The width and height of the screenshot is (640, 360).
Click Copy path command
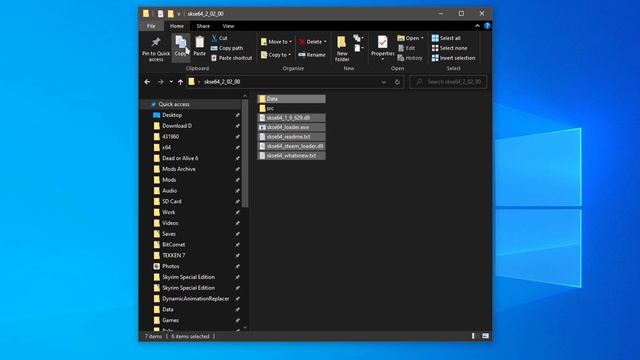point(227,48)
